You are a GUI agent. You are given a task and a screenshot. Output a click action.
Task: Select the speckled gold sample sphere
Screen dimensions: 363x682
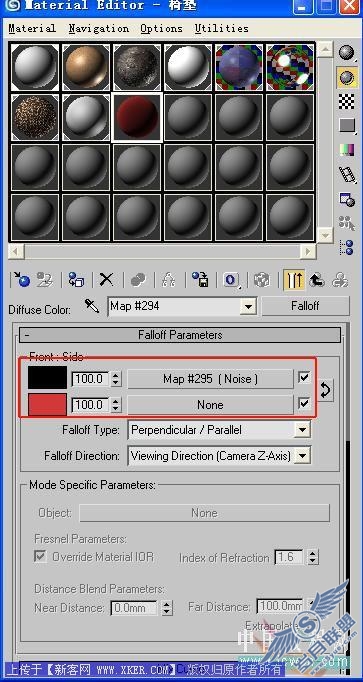[x=35, y=117]
